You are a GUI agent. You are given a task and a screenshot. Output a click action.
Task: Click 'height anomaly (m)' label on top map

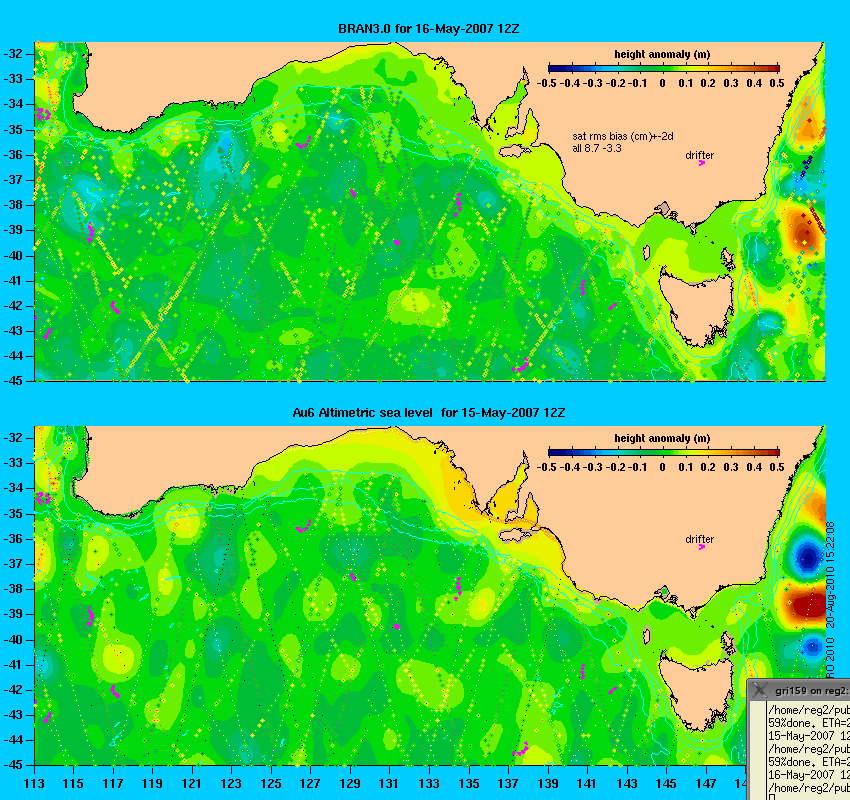(662, 54)
